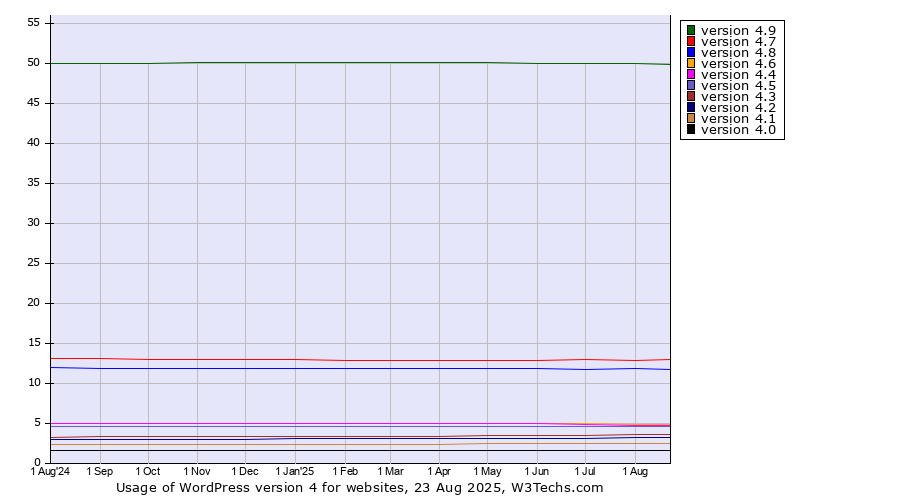900x500 pixels.
Task: Select the "version 4.8" legend label
Action: pos(738,52)
